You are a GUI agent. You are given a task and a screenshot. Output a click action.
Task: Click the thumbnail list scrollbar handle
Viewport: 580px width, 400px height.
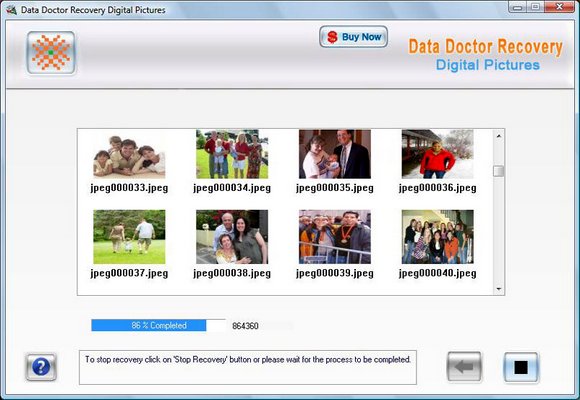click(x=499, y=171)
